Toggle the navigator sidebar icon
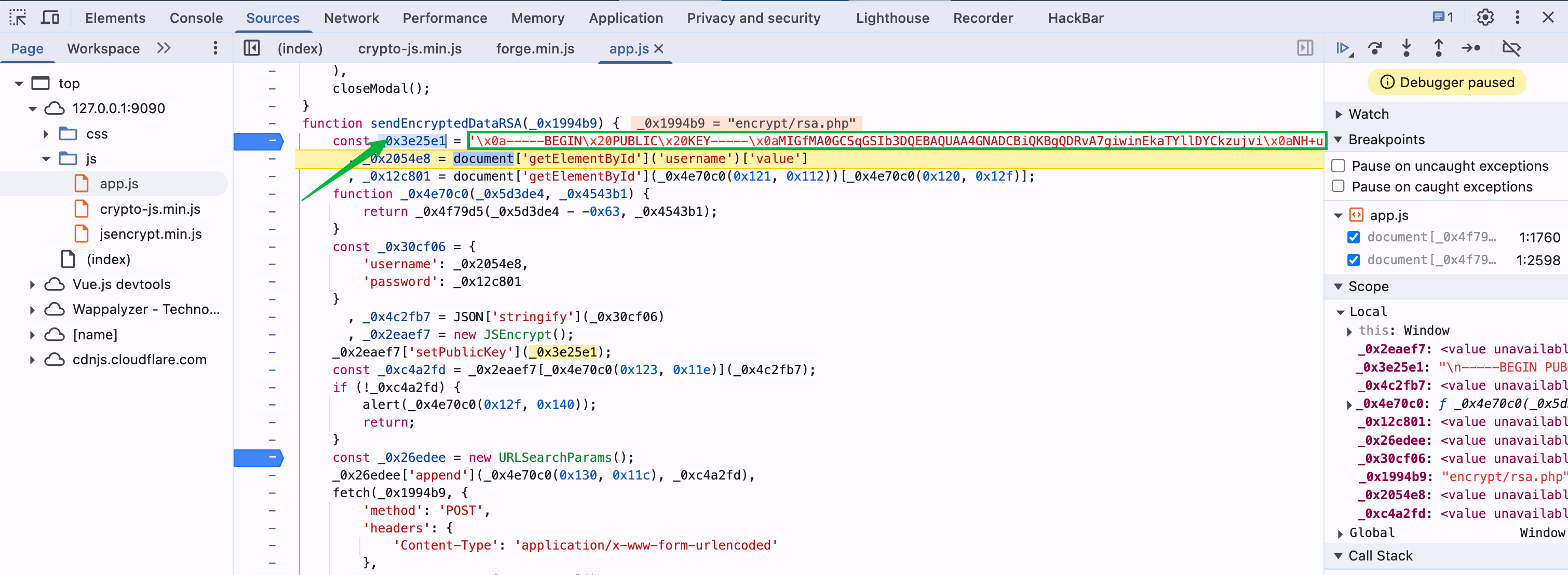1568x575 pixels. point(251,48)
